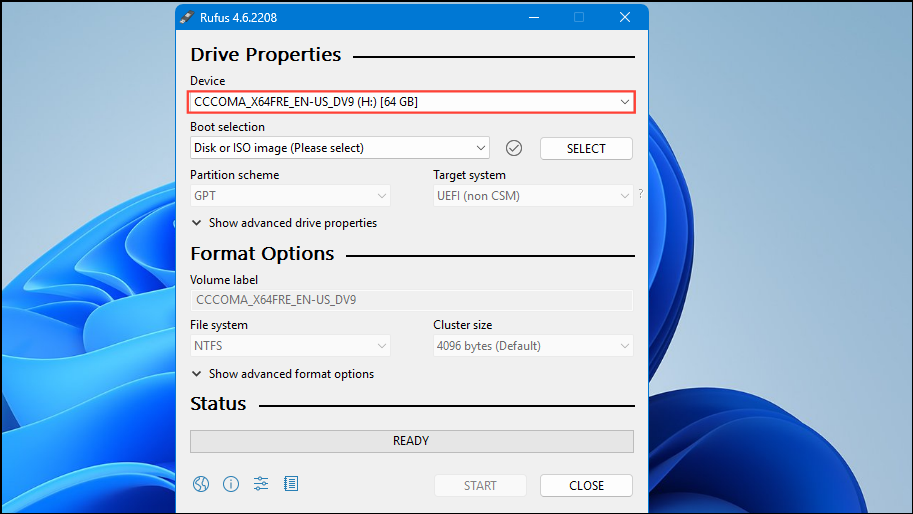Expand Show advanced drive properties
This screenshot has width=913, height=514.
[x=284, y=223]
